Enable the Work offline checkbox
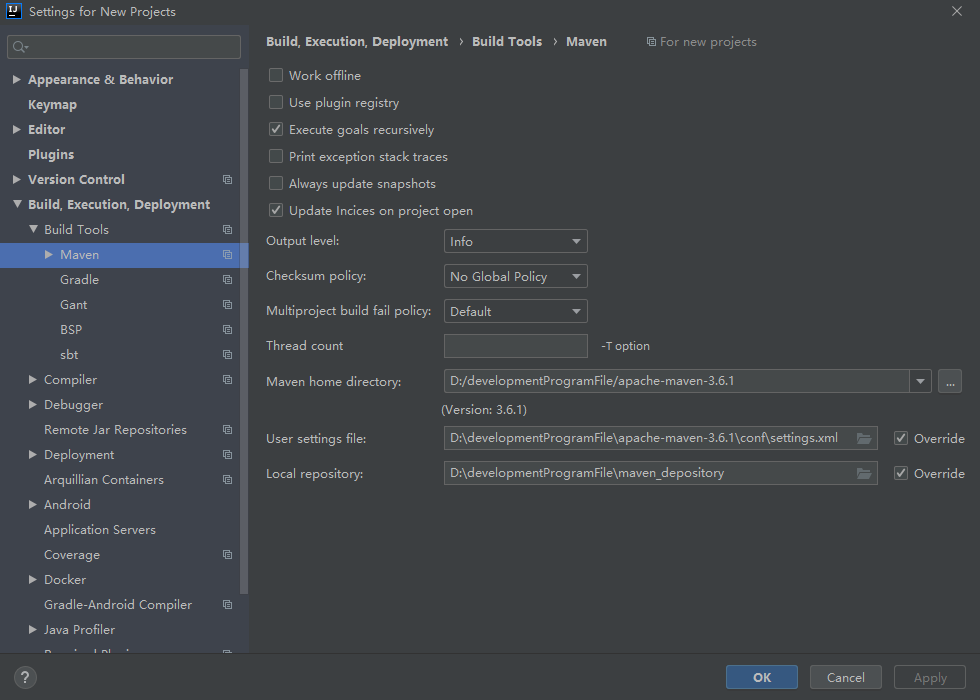Screen dimensions: 980x700 coord(276,75)
